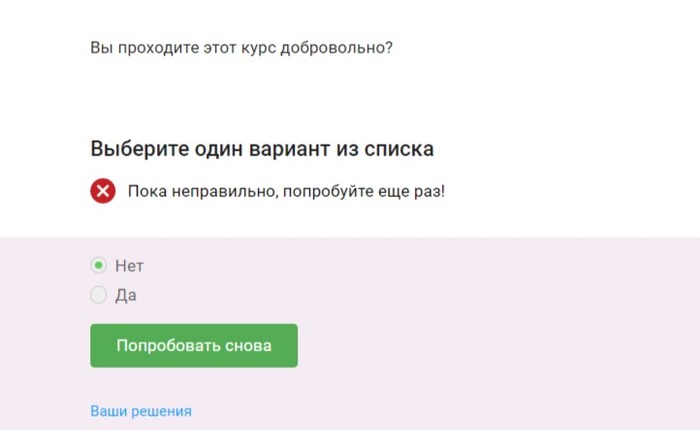Click the word 'снова' on the green button
The width and height of the screenshot is (700, 430).
(248, 346)
